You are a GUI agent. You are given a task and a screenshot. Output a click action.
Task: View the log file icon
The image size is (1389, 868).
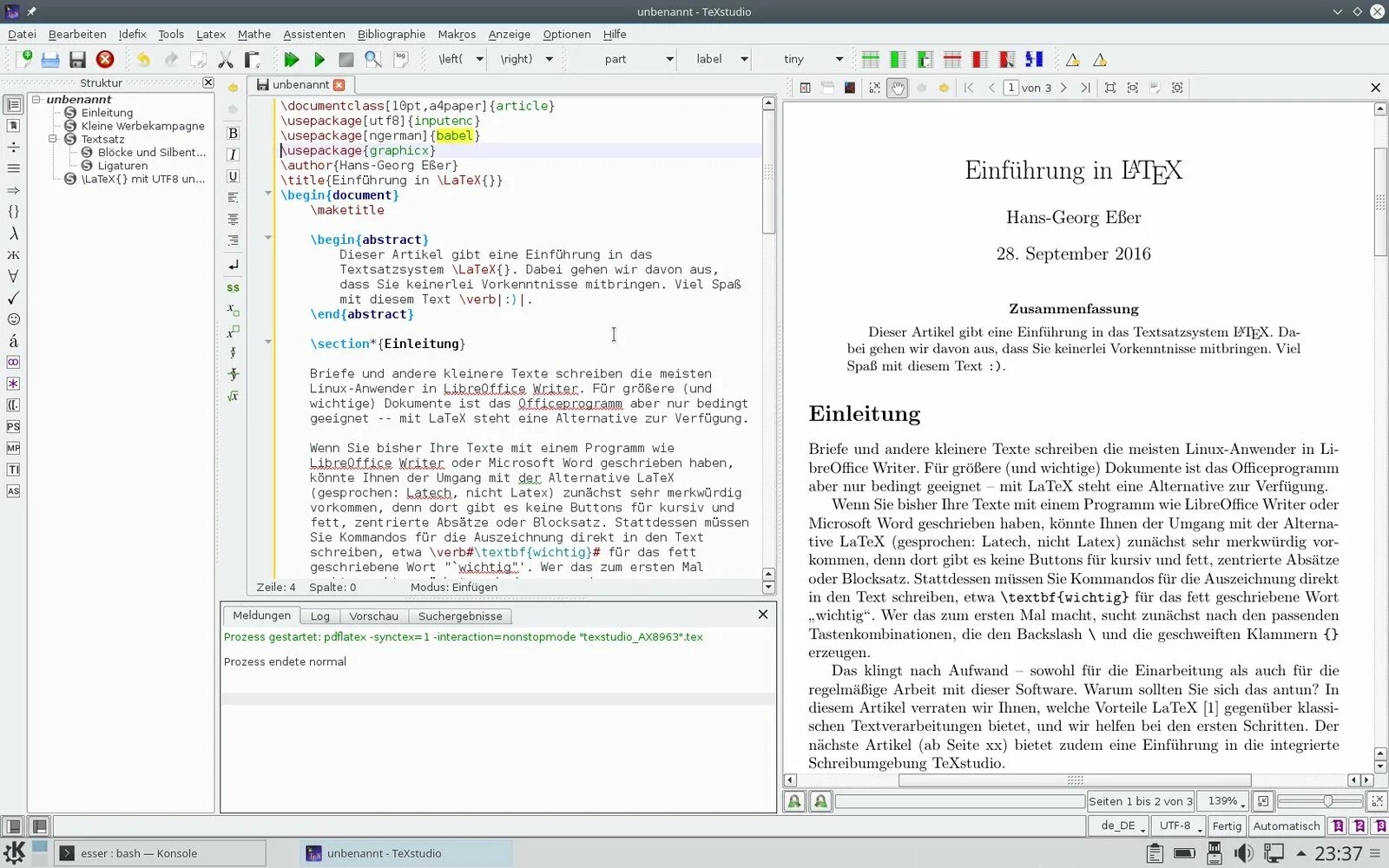coord(401,59)
